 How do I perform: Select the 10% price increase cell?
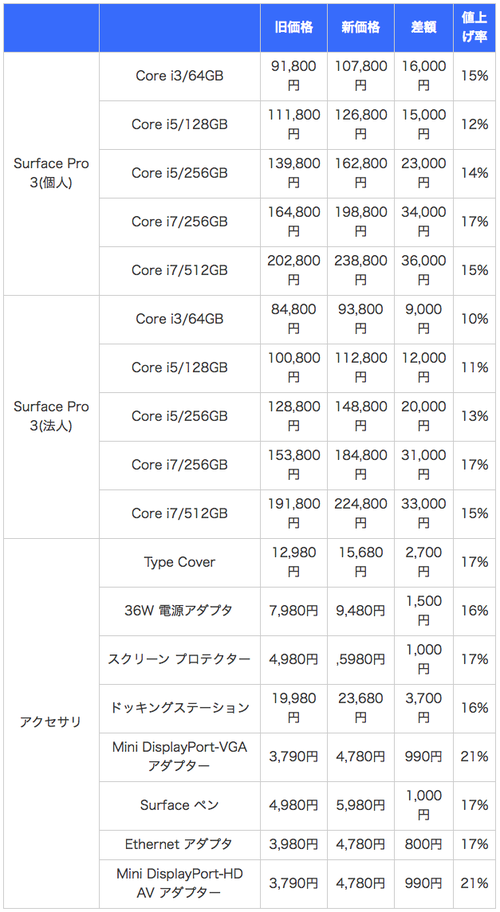coord(474,319)
